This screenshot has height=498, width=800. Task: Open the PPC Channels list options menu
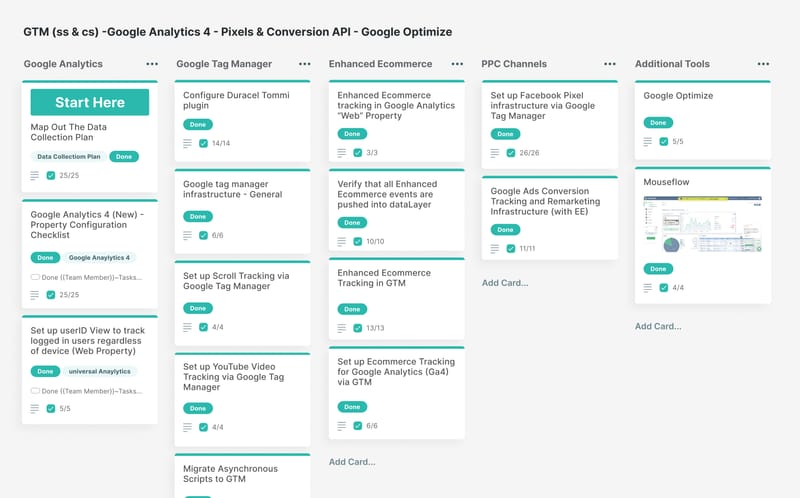point(610,64)
